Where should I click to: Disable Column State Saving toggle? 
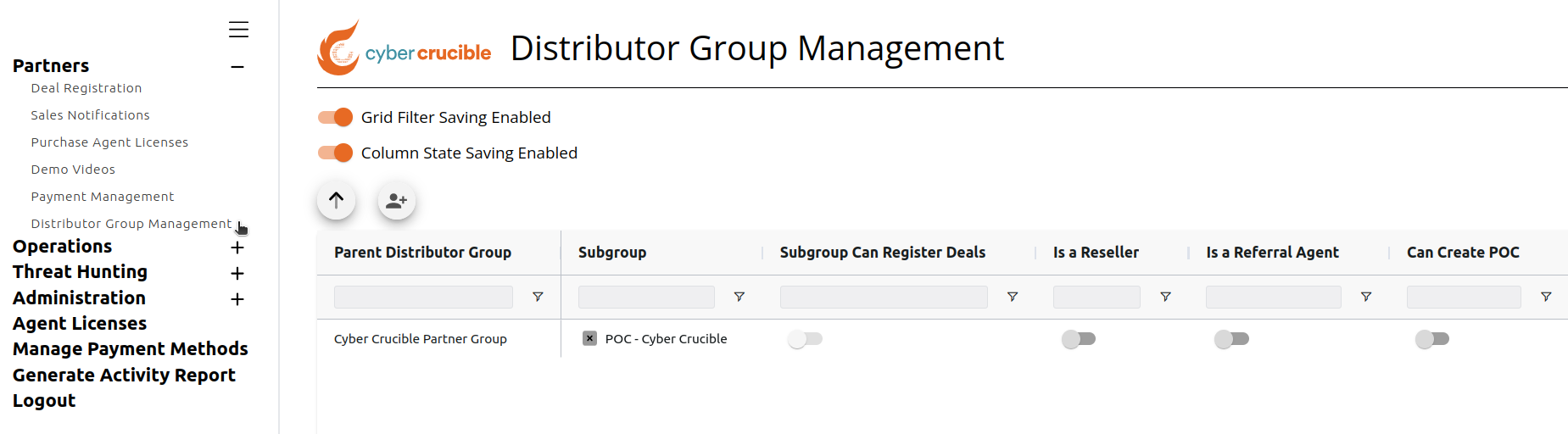coord(336,153)
